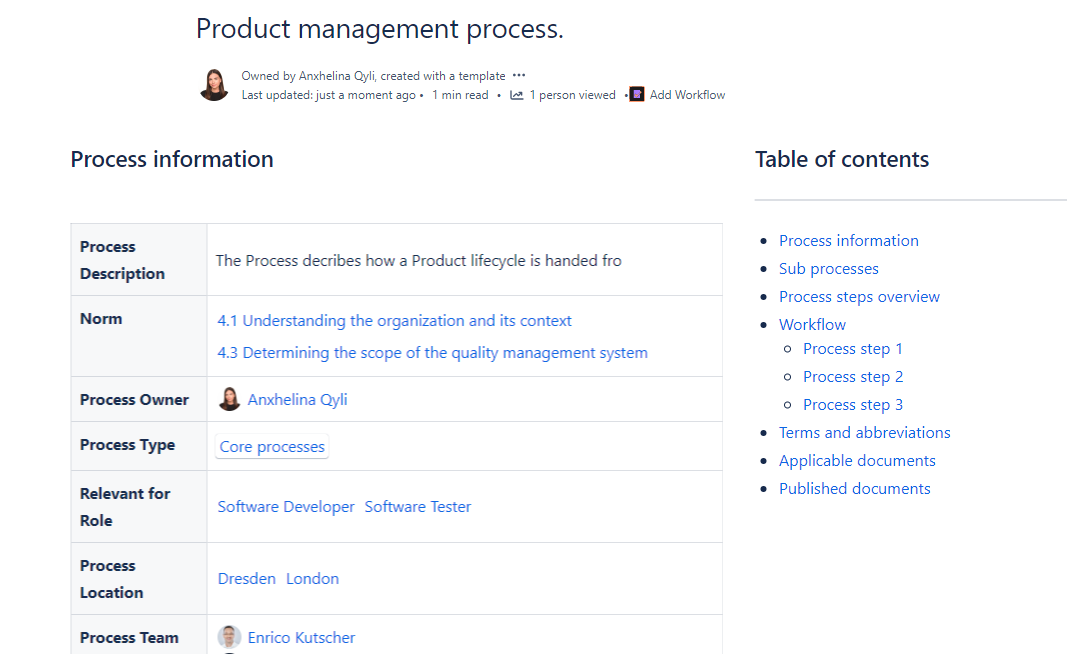Open the Anxhelina Qyli Process Owner profile link
Viewport: 1067px width, 654px height.
click(x=297, y=399)
